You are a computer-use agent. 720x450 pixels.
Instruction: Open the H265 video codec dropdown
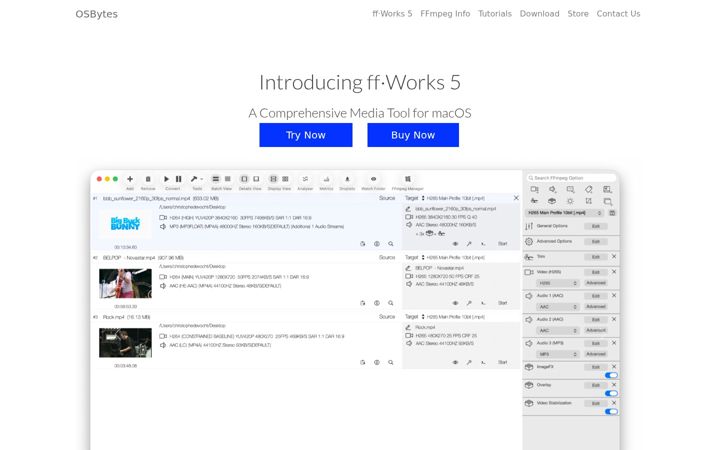click(557, 283)
